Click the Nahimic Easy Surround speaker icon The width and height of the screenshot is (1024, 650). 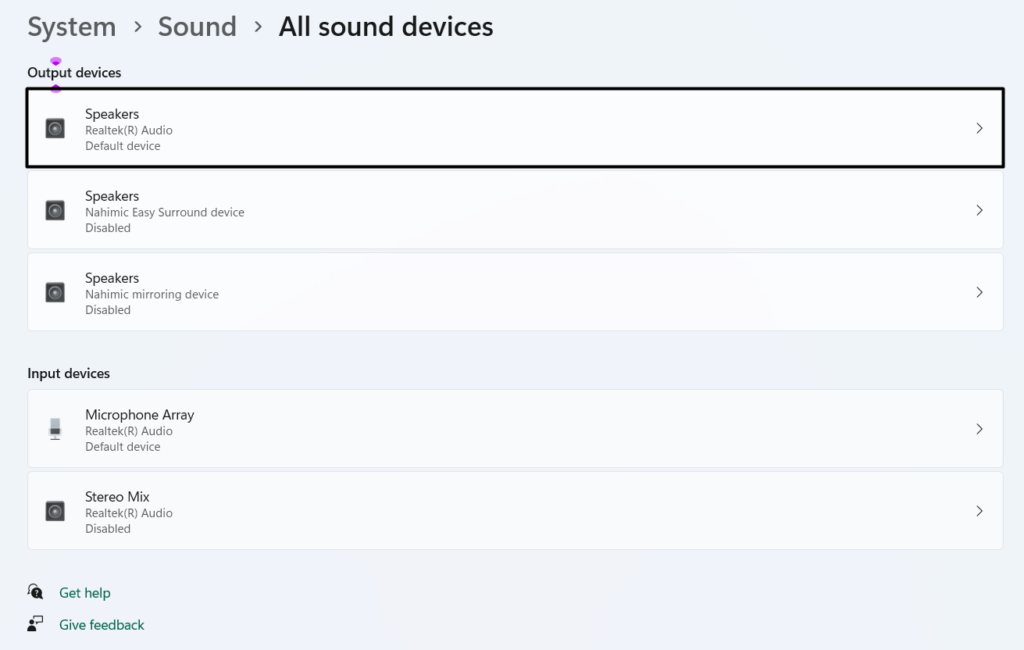tap(55, 210)
